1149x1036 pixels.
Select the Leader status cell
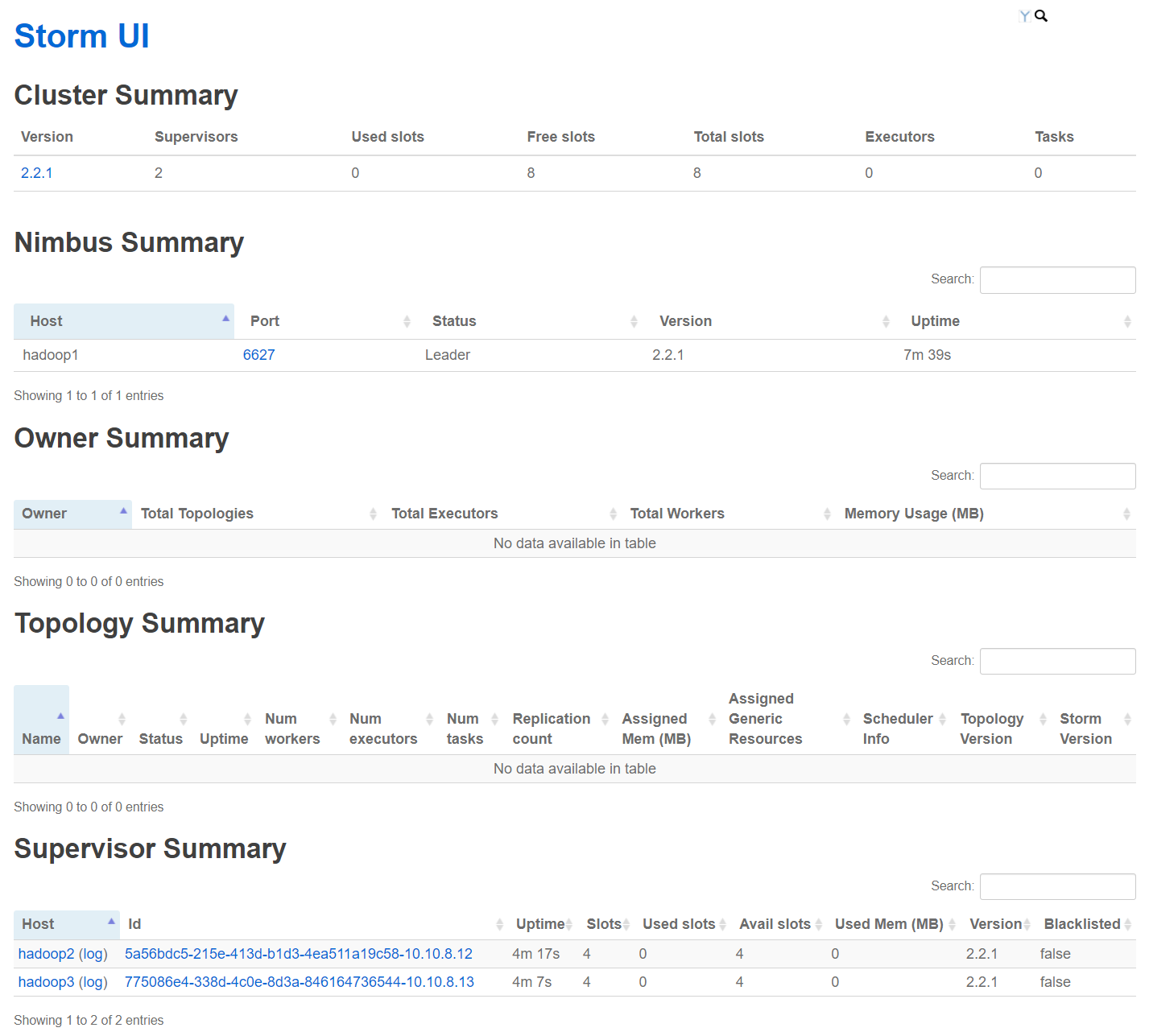coord(448,355)
